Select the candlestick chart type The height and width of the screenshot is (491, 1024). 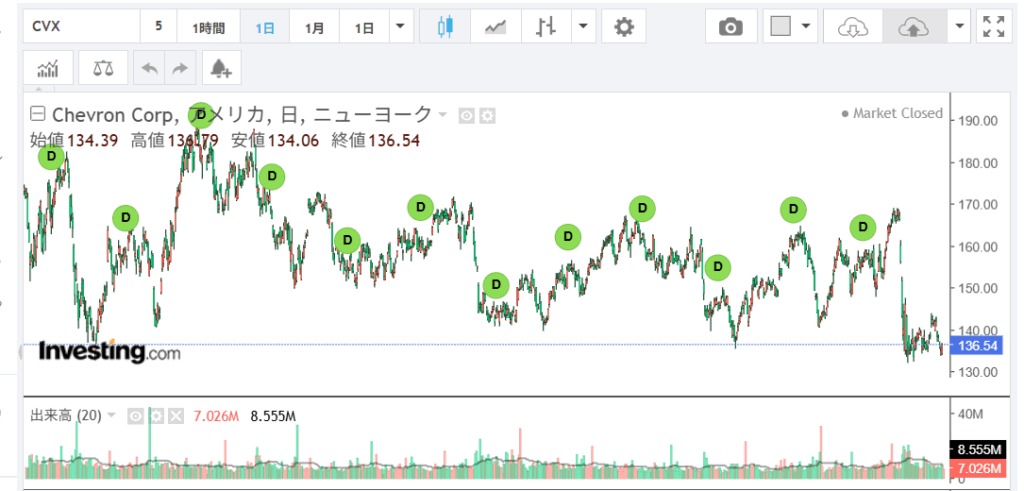coord(445,27)
